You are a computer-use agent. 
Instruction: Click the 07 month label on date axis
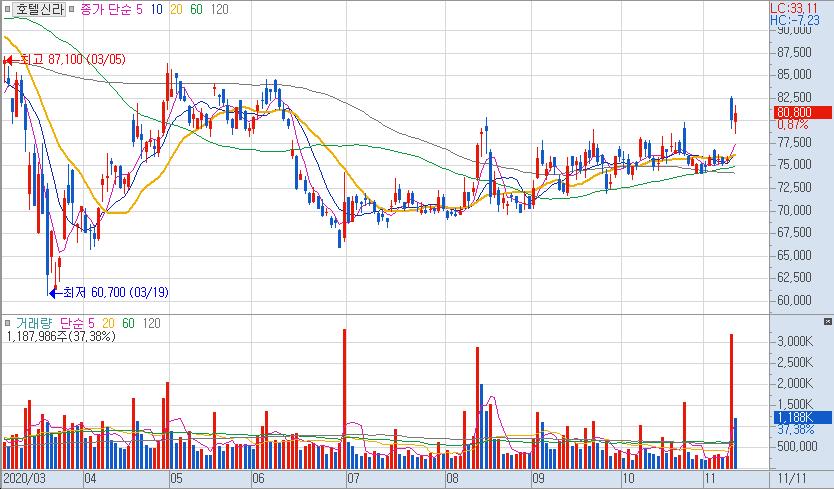pos(353,478)
